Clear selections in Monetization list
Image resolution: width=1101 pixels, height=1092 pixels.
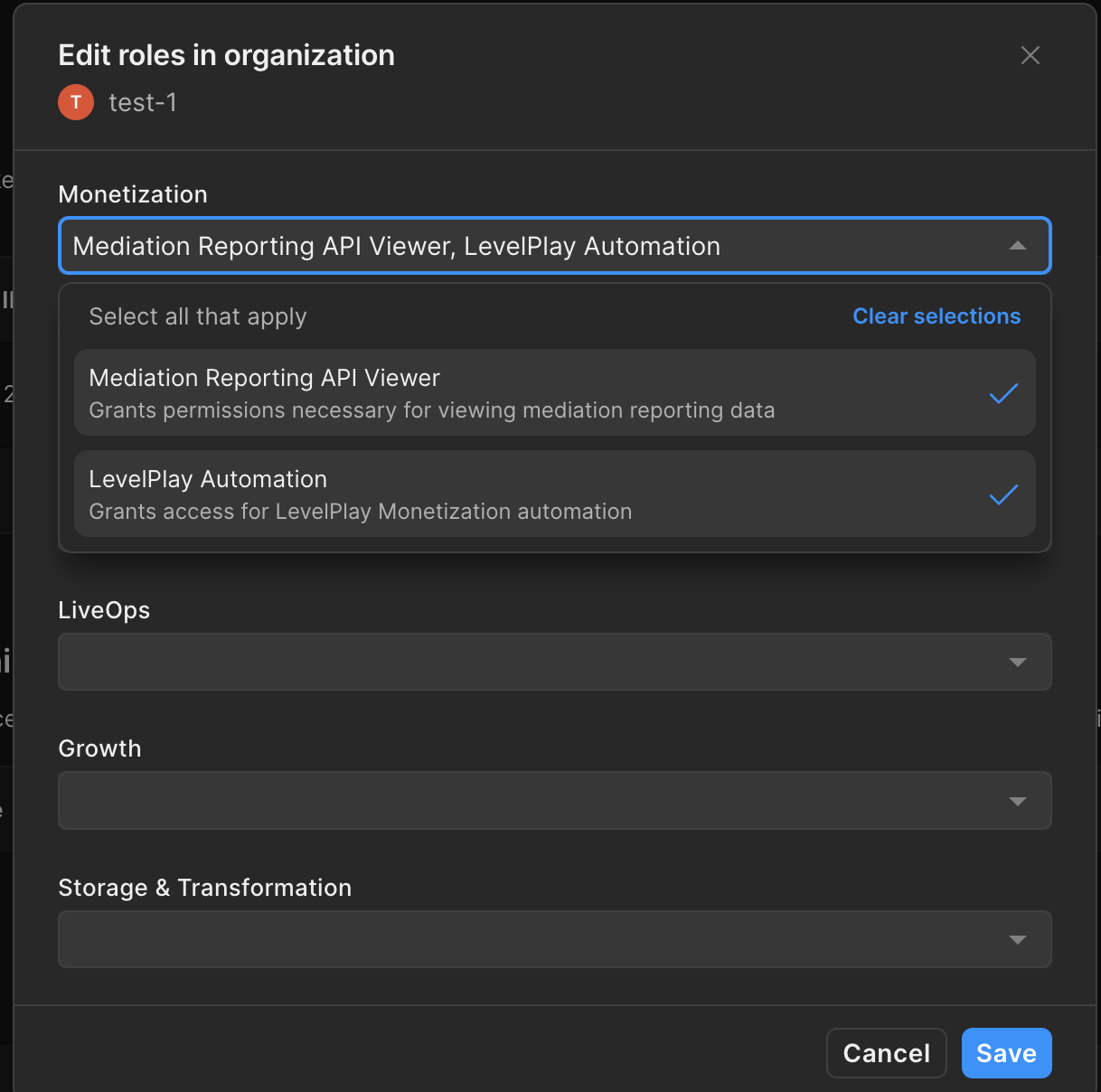pos(936,316)
